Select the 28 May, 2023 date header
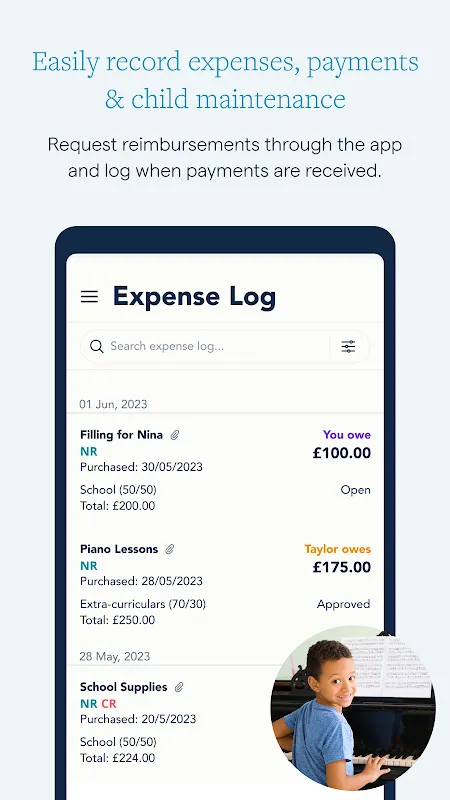This screenshot has height=800, width=450. pyautogui.click(x=115, y=656)
